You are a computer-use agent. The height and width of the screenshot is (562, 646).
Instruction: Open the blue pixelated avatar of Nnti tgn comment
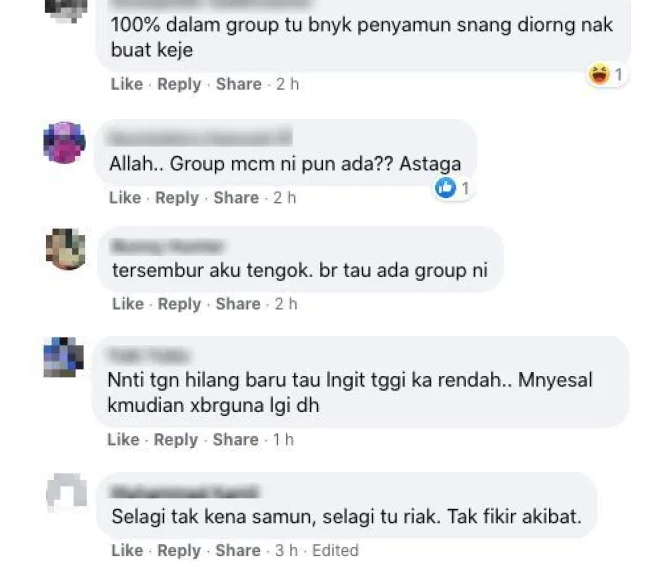point(63,357)
